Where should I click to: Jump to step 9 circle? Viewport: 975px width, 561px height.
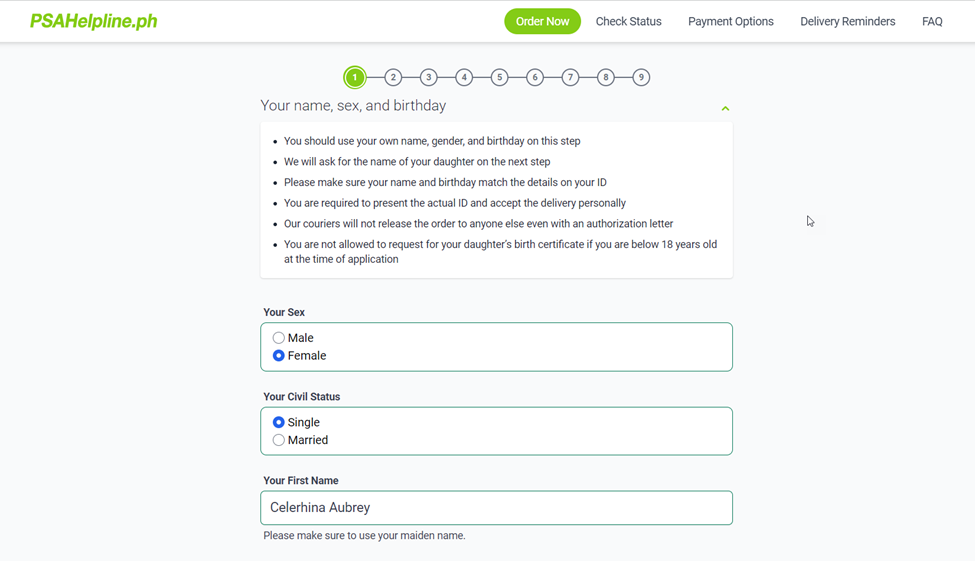[x=641, y=77]
